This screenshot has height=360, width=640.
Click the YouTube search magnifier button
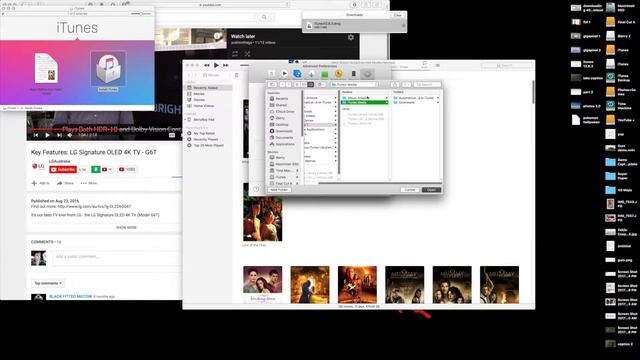(x=264, y=17)
